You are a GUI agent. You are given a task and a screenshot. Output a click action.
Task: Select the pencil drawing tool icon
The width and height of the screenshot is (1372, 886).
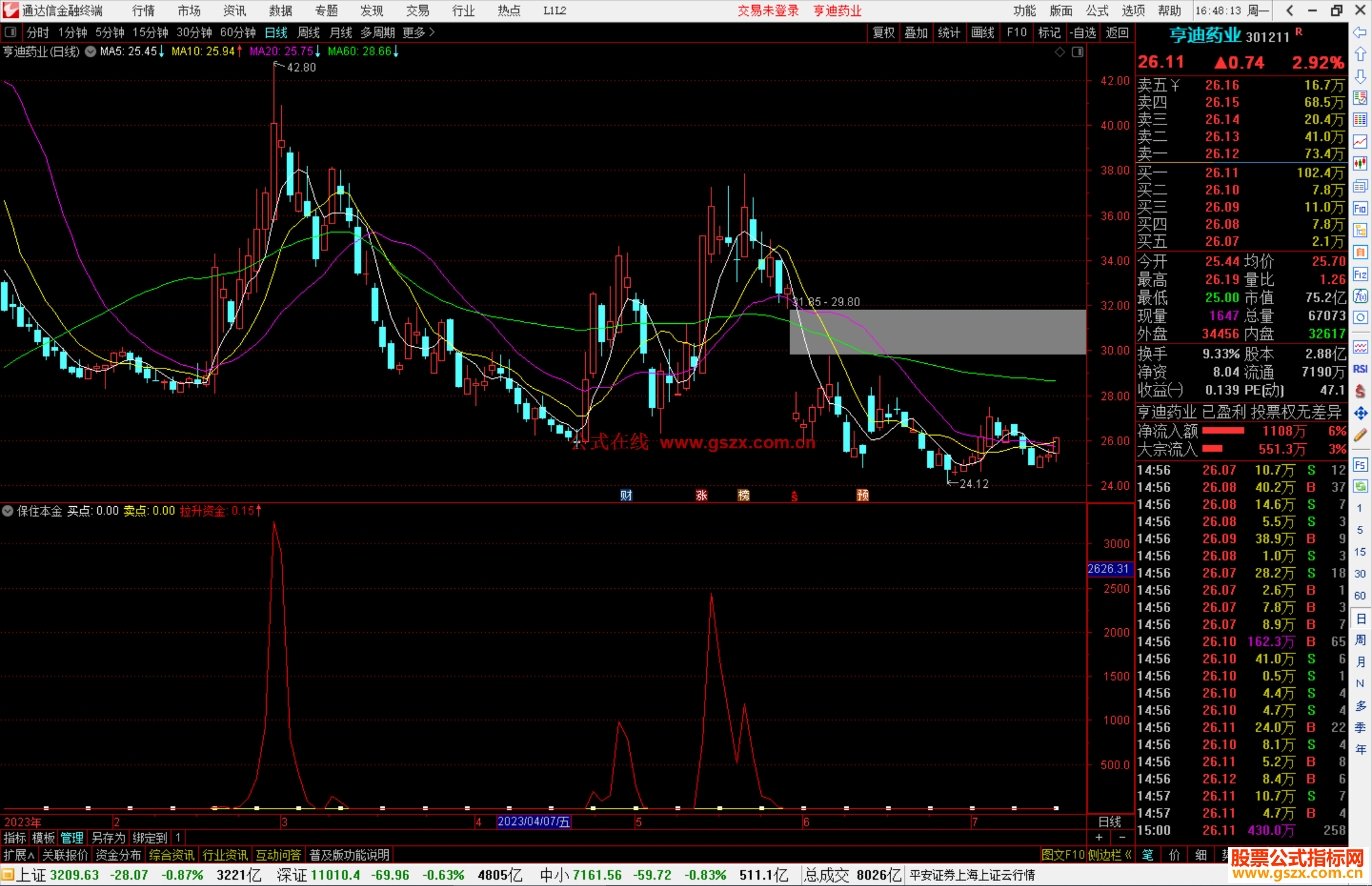click(x=1360, y=436)
